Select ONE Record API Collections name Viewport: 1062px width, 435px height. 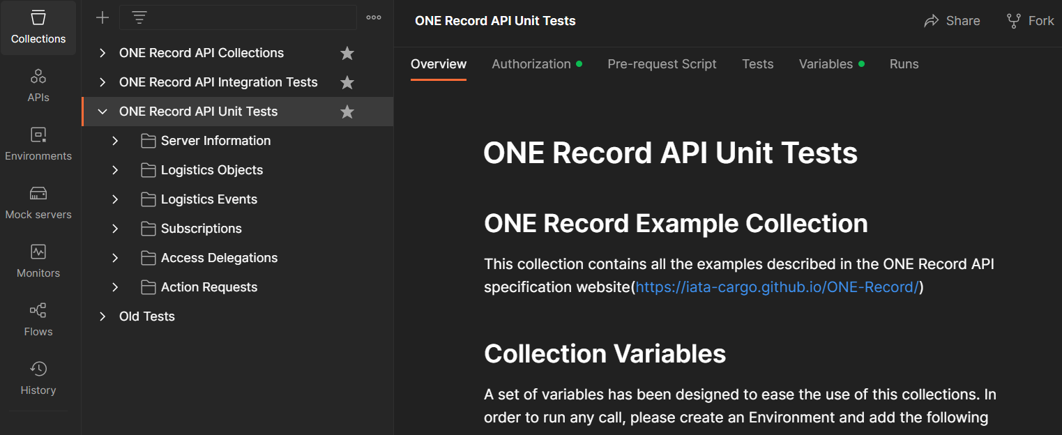[x=201, y=53]
